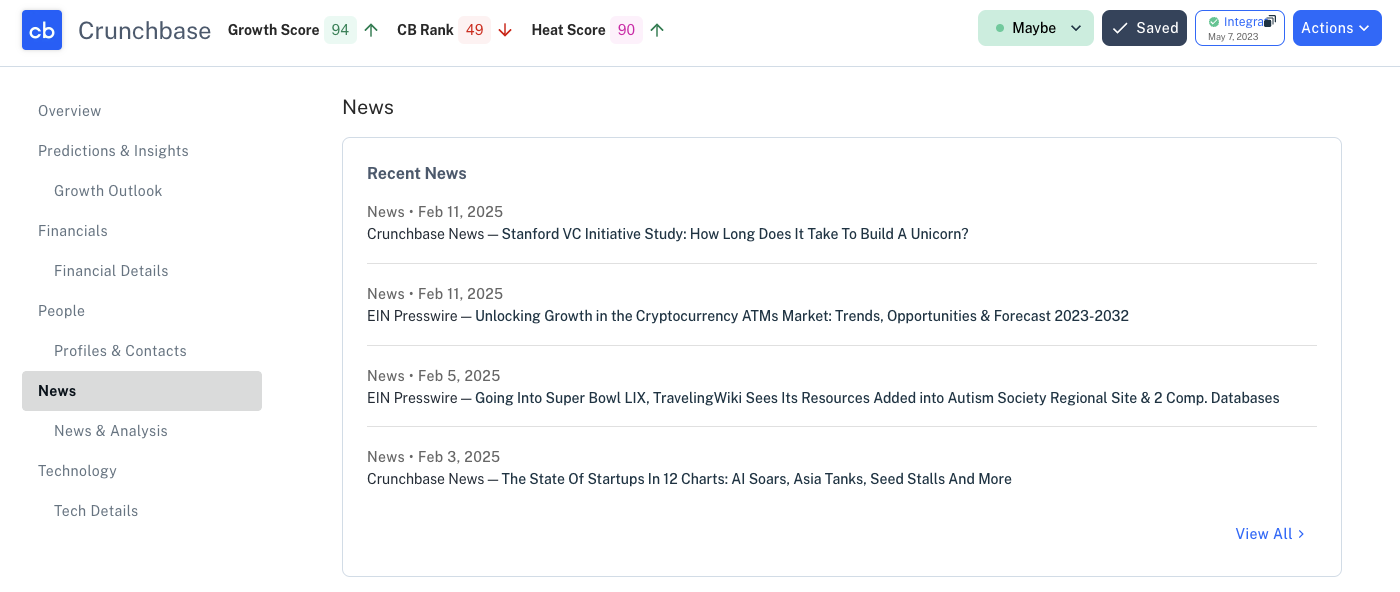Select Financial Details sidebar item
This screenshot has height=592, width=1400.
click(x=111, y=271)
